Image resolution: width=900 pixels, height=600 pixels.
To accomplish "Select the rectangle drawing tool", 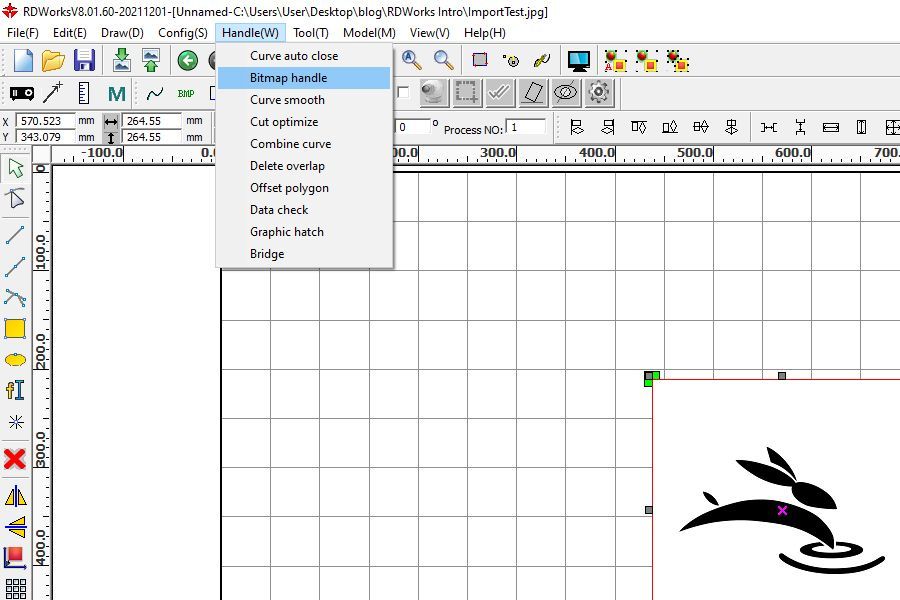I will [x=15, y=328].
